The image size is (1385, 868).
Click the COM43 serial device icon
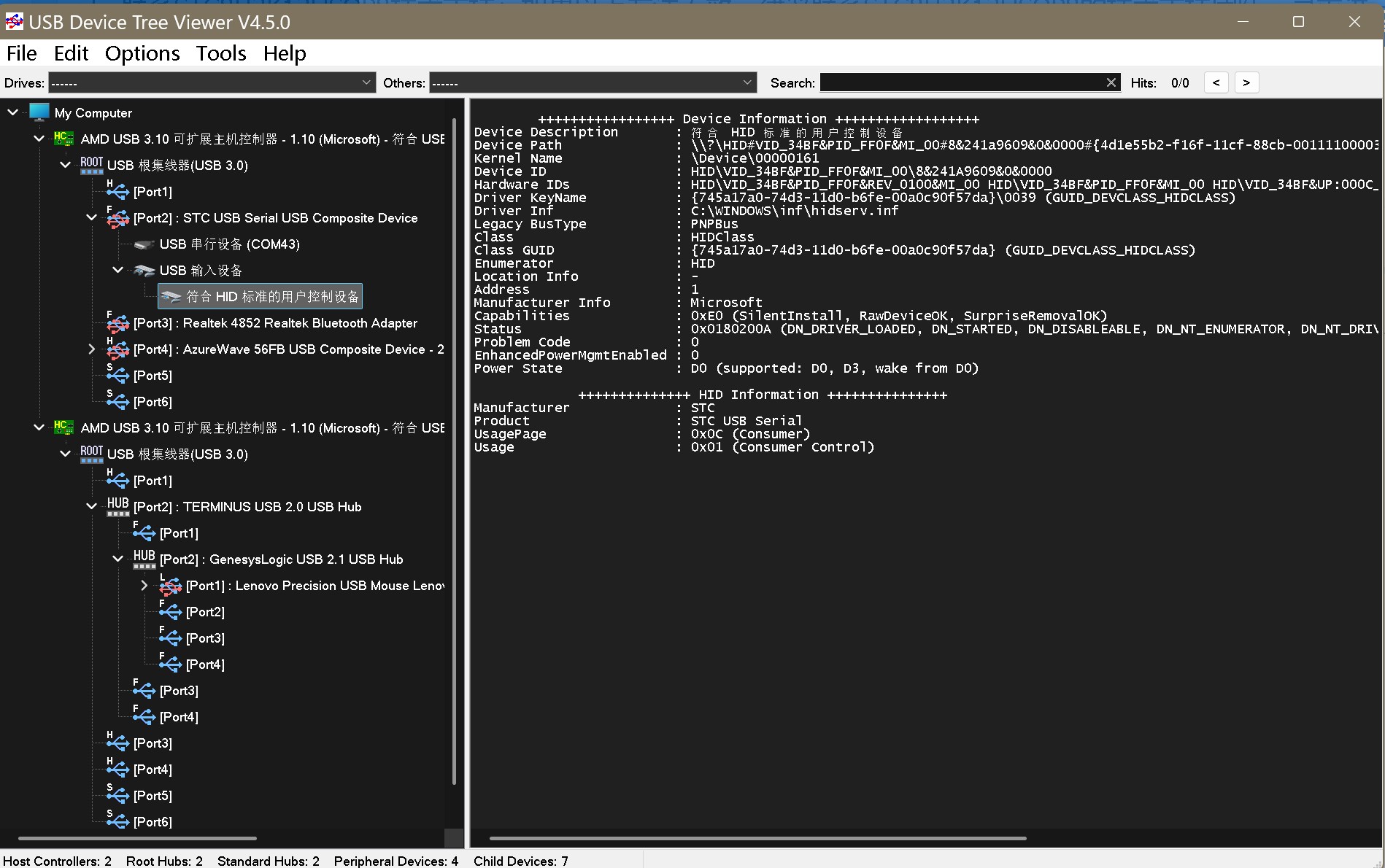[144, 244]
